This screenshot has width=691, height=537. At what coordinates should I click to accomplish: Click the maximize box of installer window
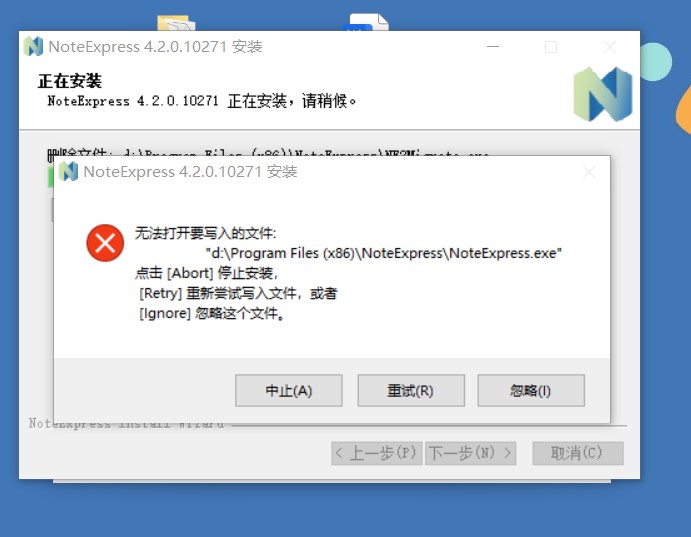click(551, 47)
